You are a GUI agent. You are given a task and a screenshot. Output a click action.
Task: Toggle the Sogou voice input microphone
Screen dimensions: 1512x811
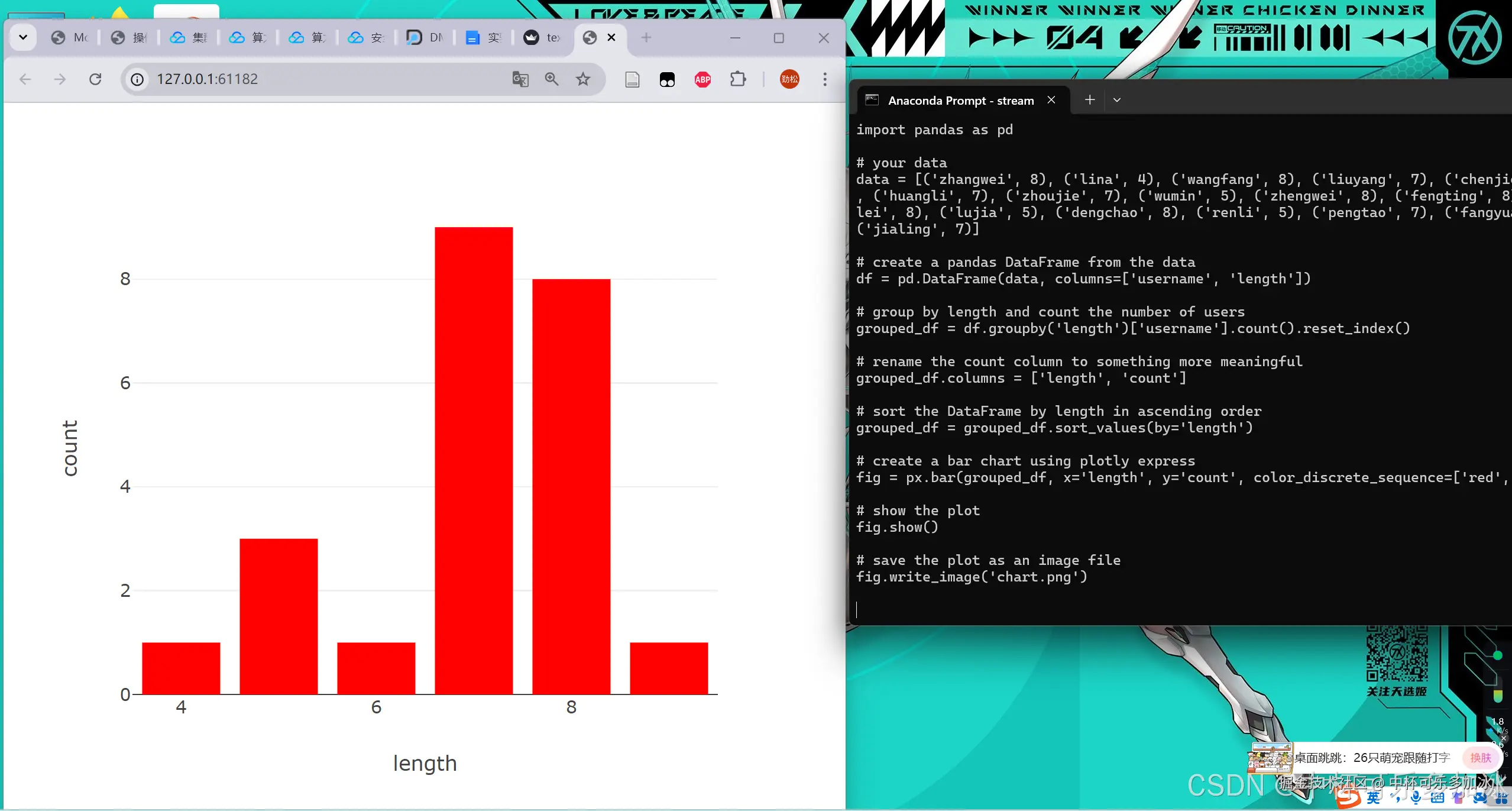(x=1416, y=798)
